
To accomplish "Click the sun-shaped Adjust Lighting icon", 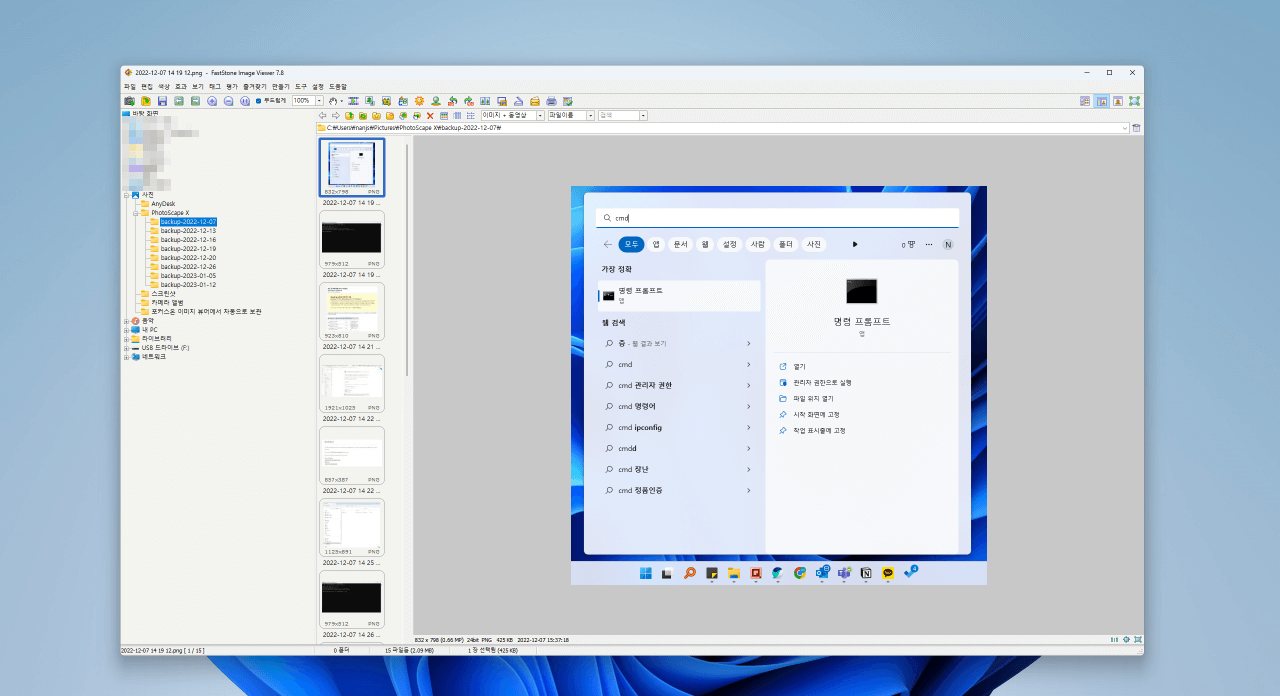I will point(419,101).
